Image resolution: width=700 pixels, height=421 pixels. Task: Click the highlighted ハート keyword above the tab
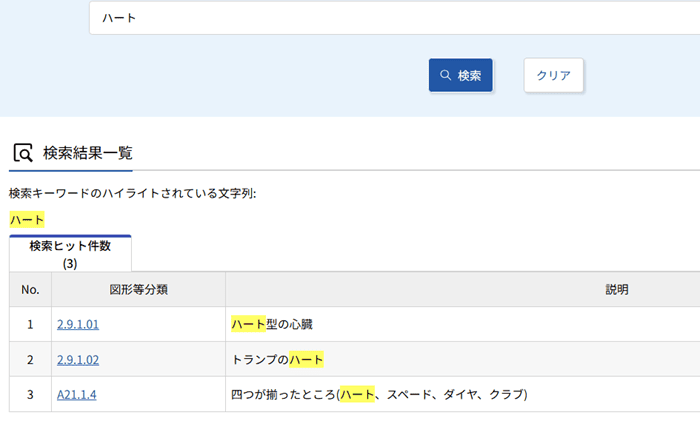click(27, 219)
